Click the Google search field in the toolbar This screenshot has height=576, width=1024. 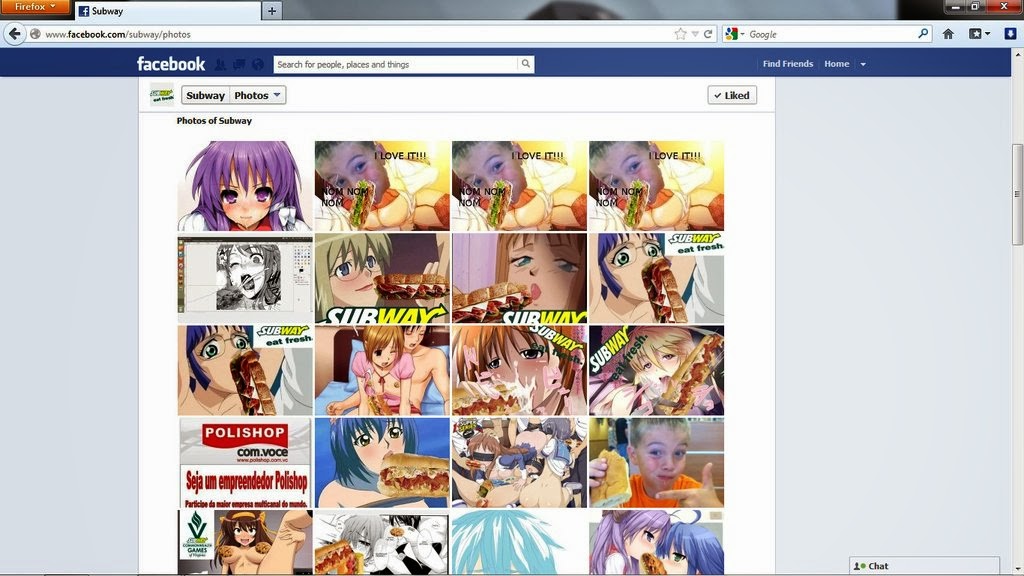(831, 34)
